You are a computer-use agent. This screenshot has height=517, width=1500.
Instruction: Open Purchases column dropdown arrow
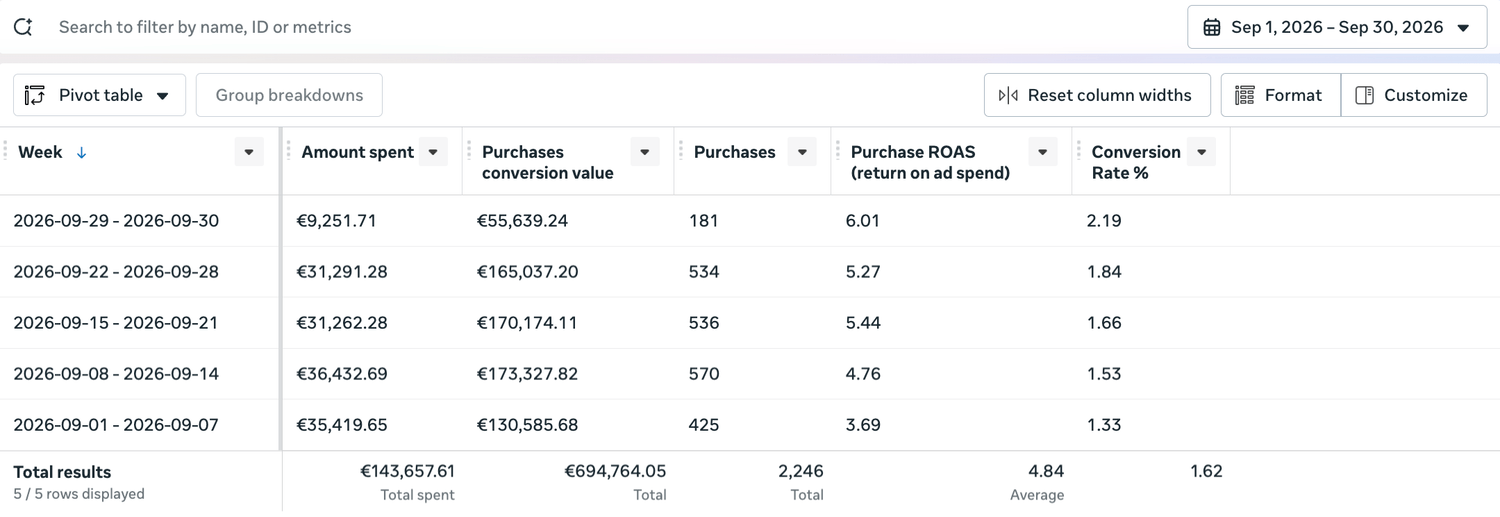point(802,152)
